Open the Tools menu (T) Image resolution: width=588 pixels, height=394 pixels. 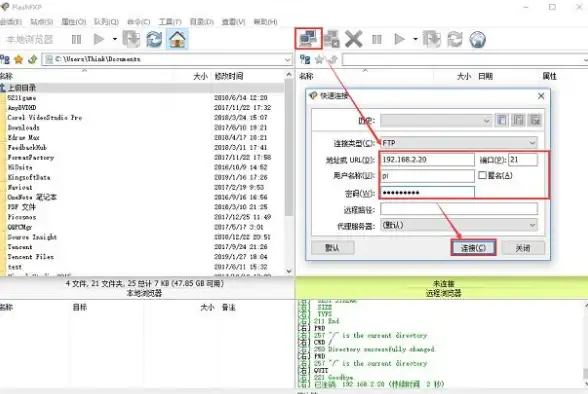(x=170, y=22)
